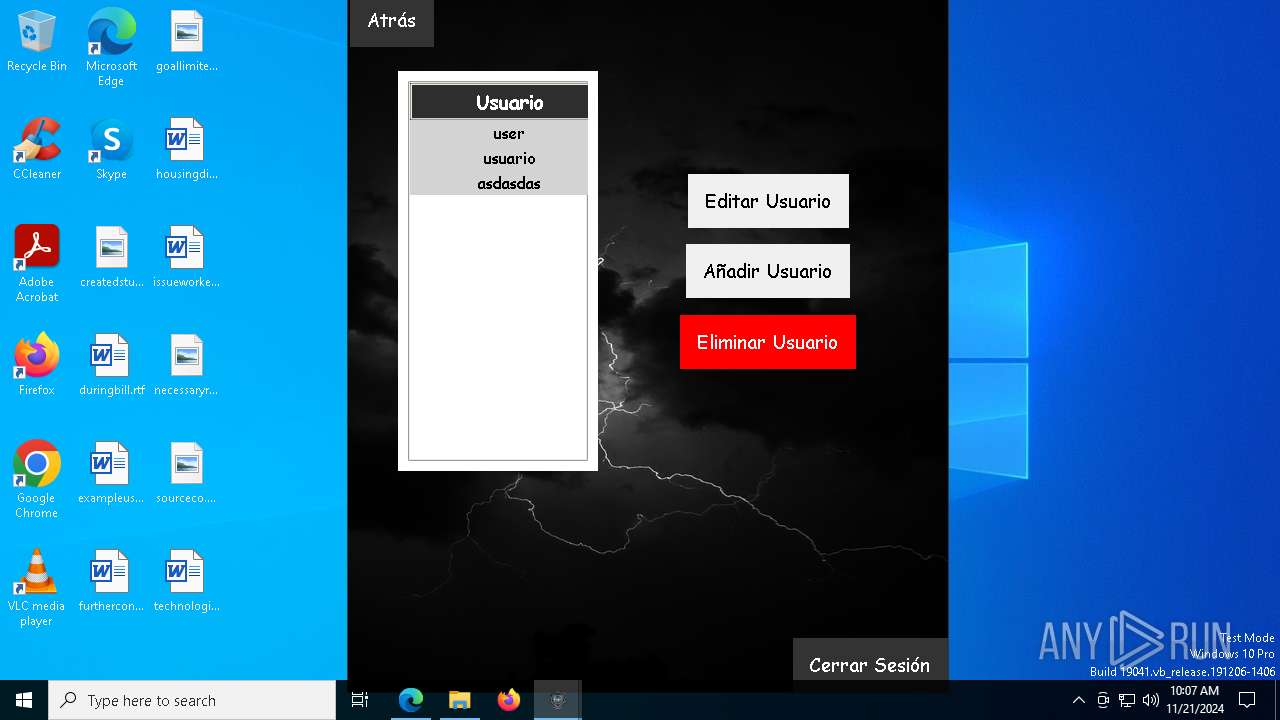Viewport: 1280px width, 720px height.
Task: Open Adobe Acrobat desktop shortcut
Action: [x=37, y=264]
